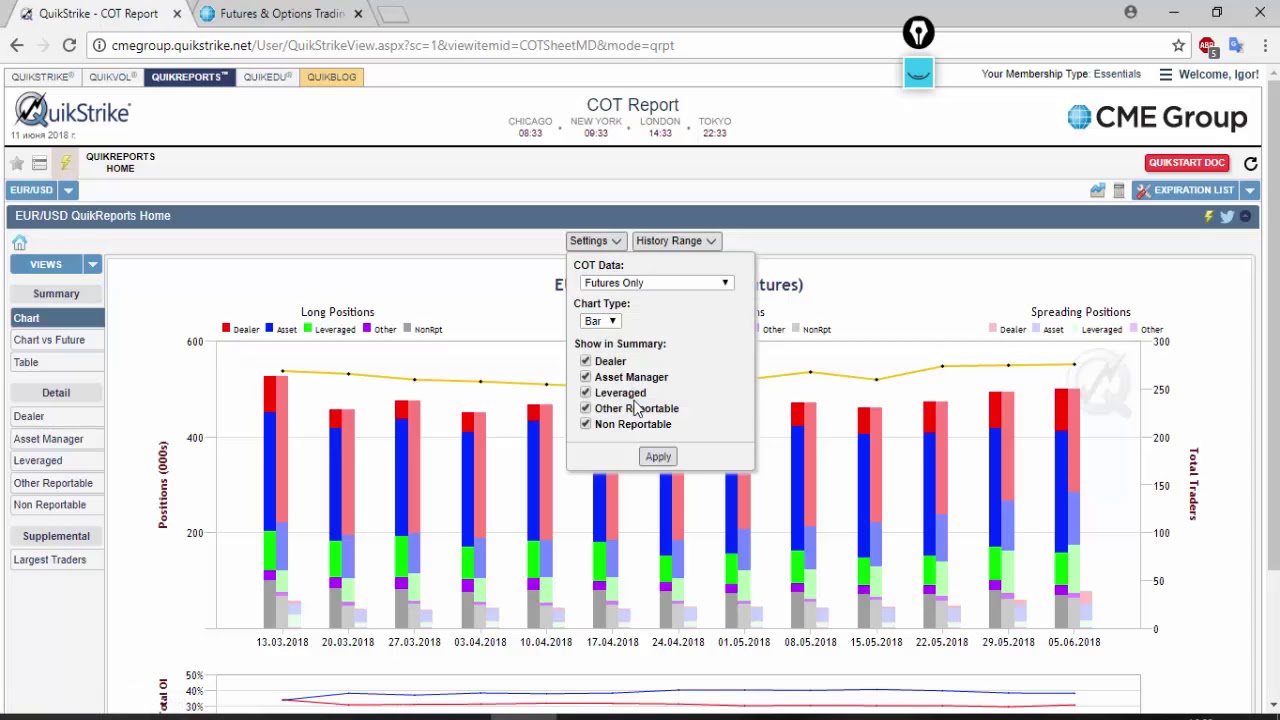The image size is (1280, 720).
Task: Click the list view icon beside the star
Action: click(x=40, y=163)
